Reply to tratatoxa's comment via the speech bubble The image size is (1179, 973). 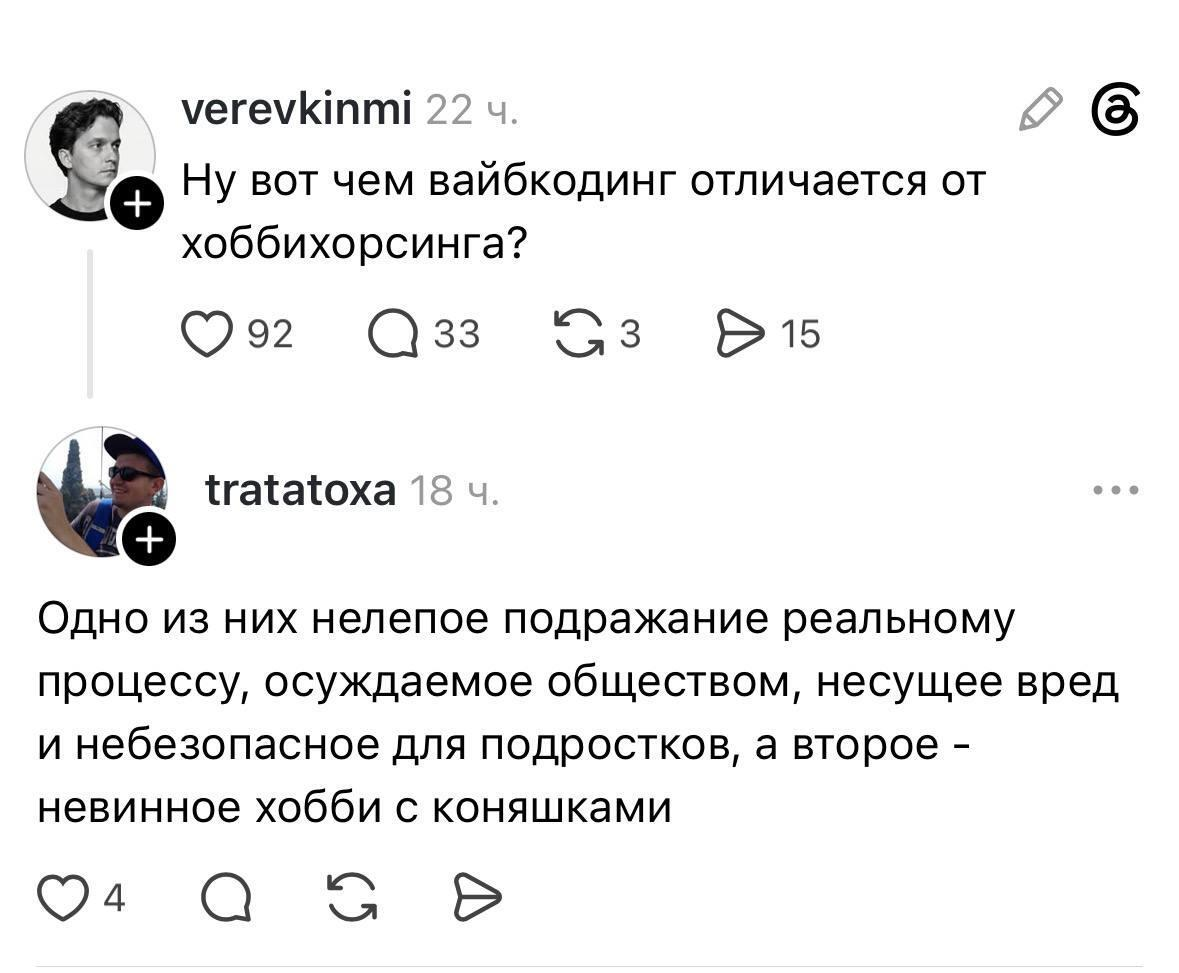(x=226, y=897)
